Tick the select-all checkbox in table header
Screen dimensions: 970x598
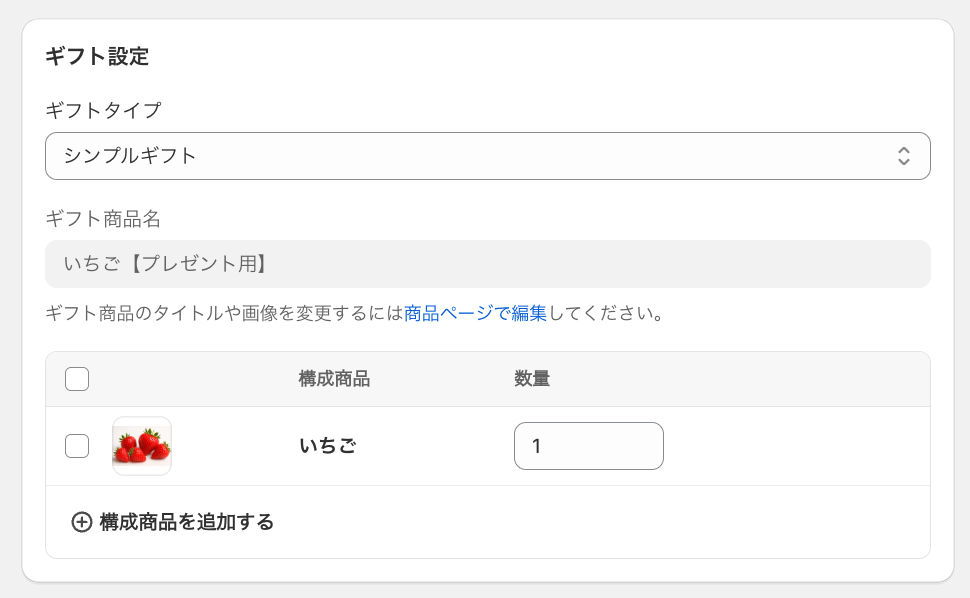[x=77, y=379]
